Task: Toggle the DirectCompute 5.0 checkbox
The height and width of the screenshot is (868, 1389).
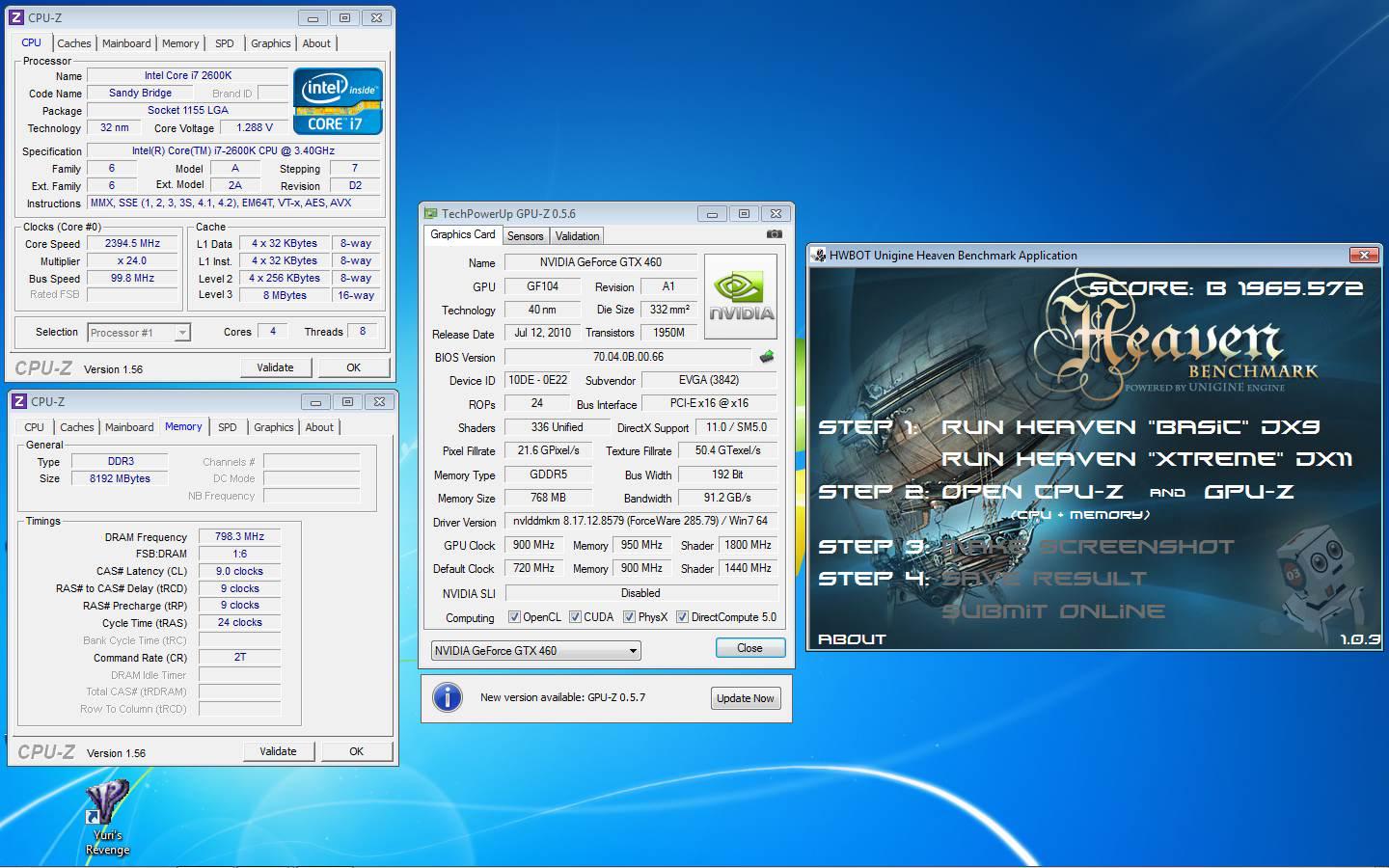Action: [x=682, y=617]
